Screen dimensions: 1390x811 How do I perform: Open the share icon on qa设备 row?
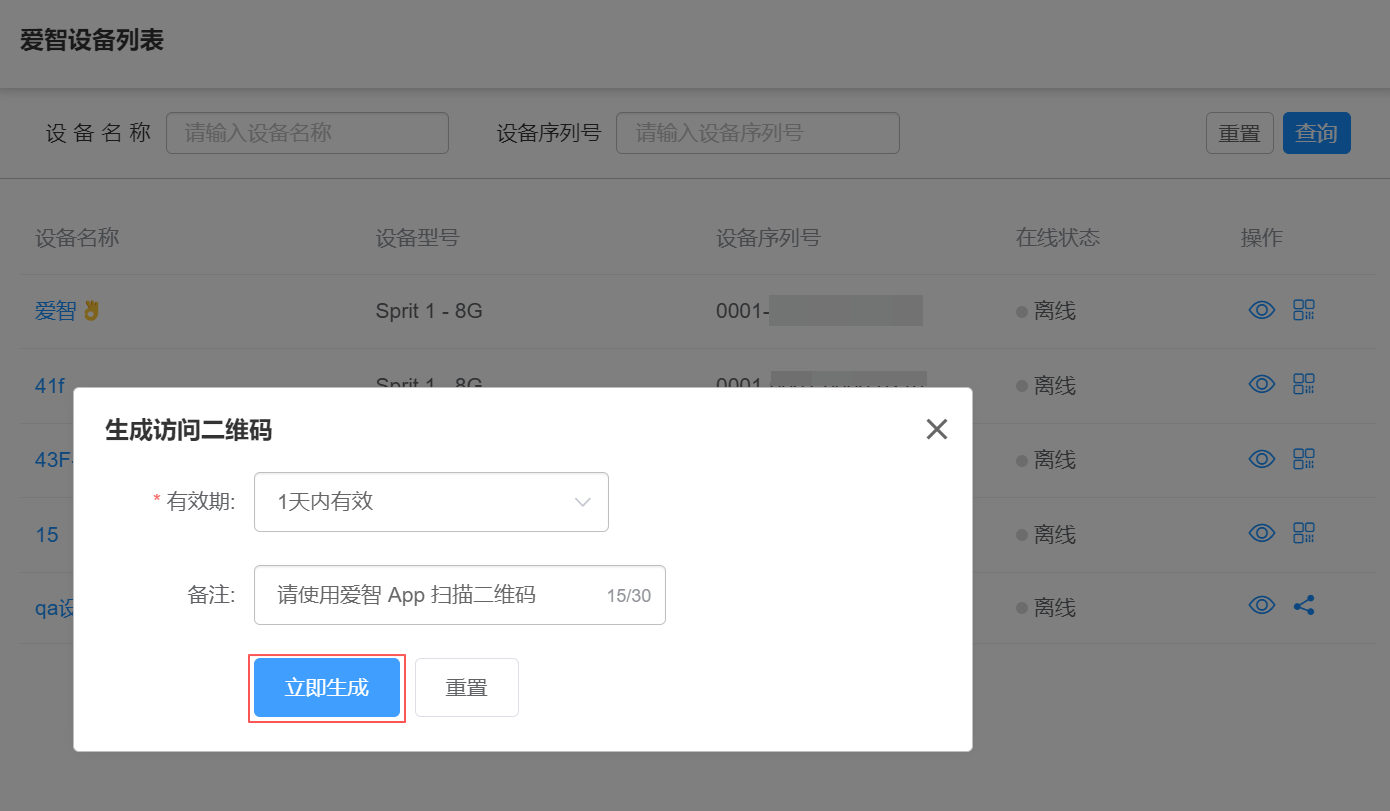pos(1304,605)
